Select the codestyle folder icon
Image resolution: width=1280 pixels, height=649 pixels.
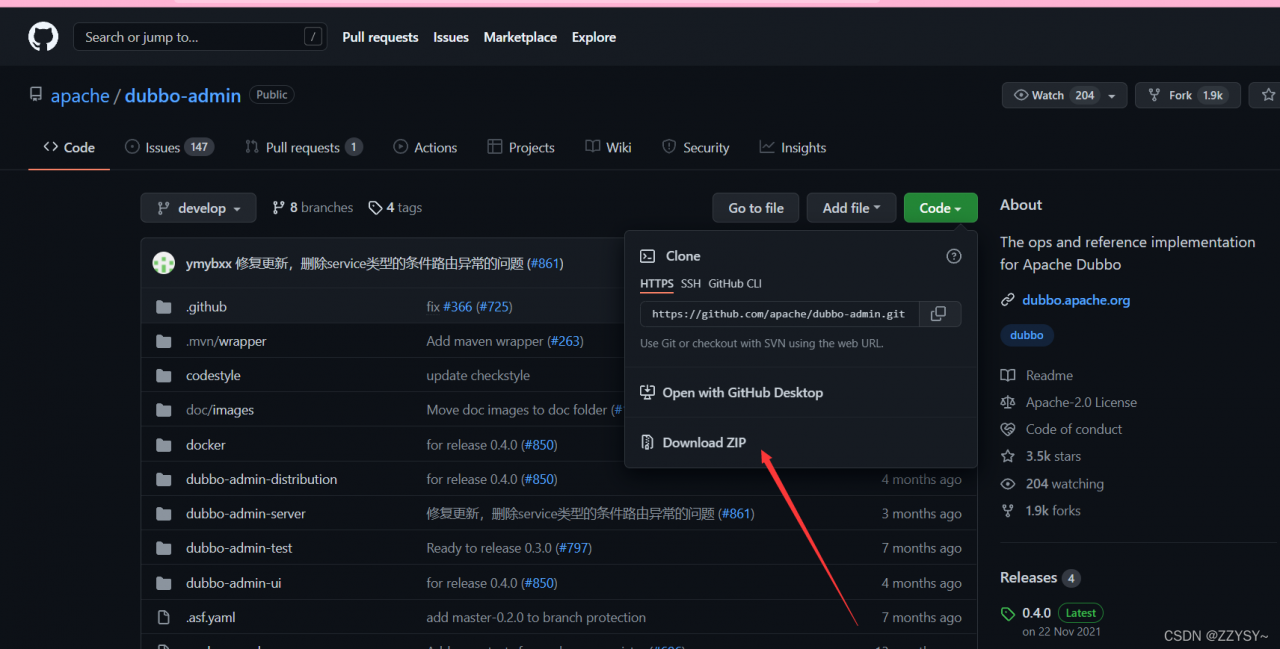point(164,376)
